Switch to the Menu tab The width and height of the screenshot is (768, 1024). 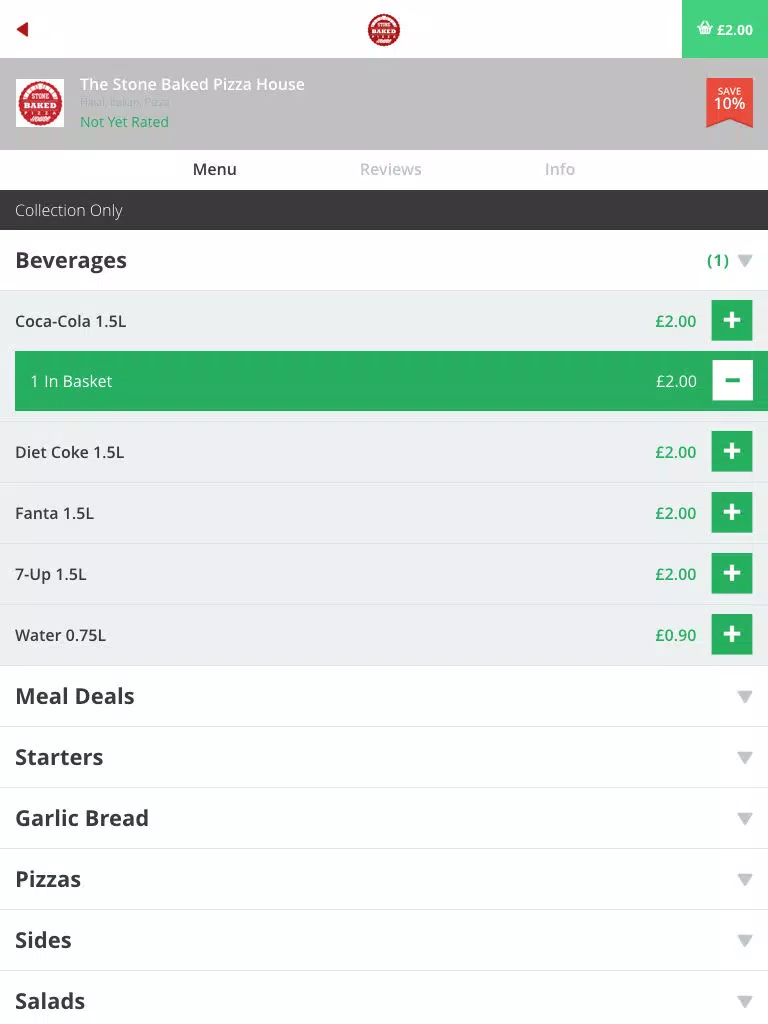pos(214,169)
